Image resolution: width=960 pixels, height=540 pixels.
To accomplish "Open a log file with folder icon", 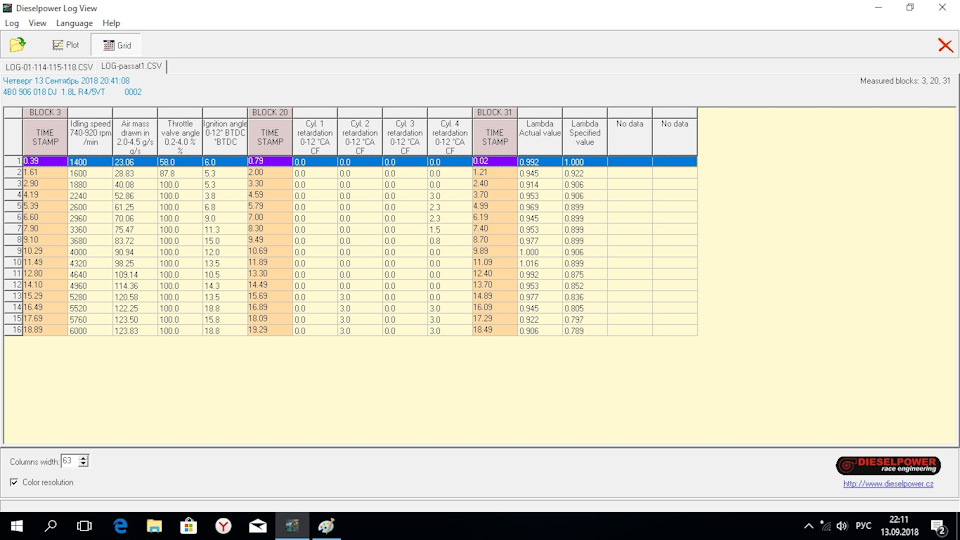I will coord(17,45).
